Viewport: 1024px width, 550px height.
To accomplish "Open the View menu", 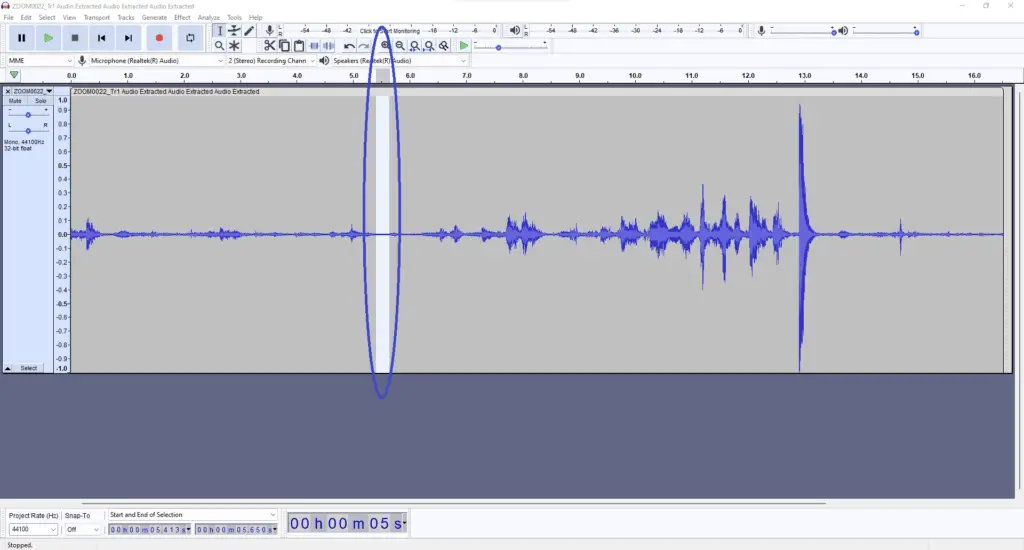I will (69, 18).
